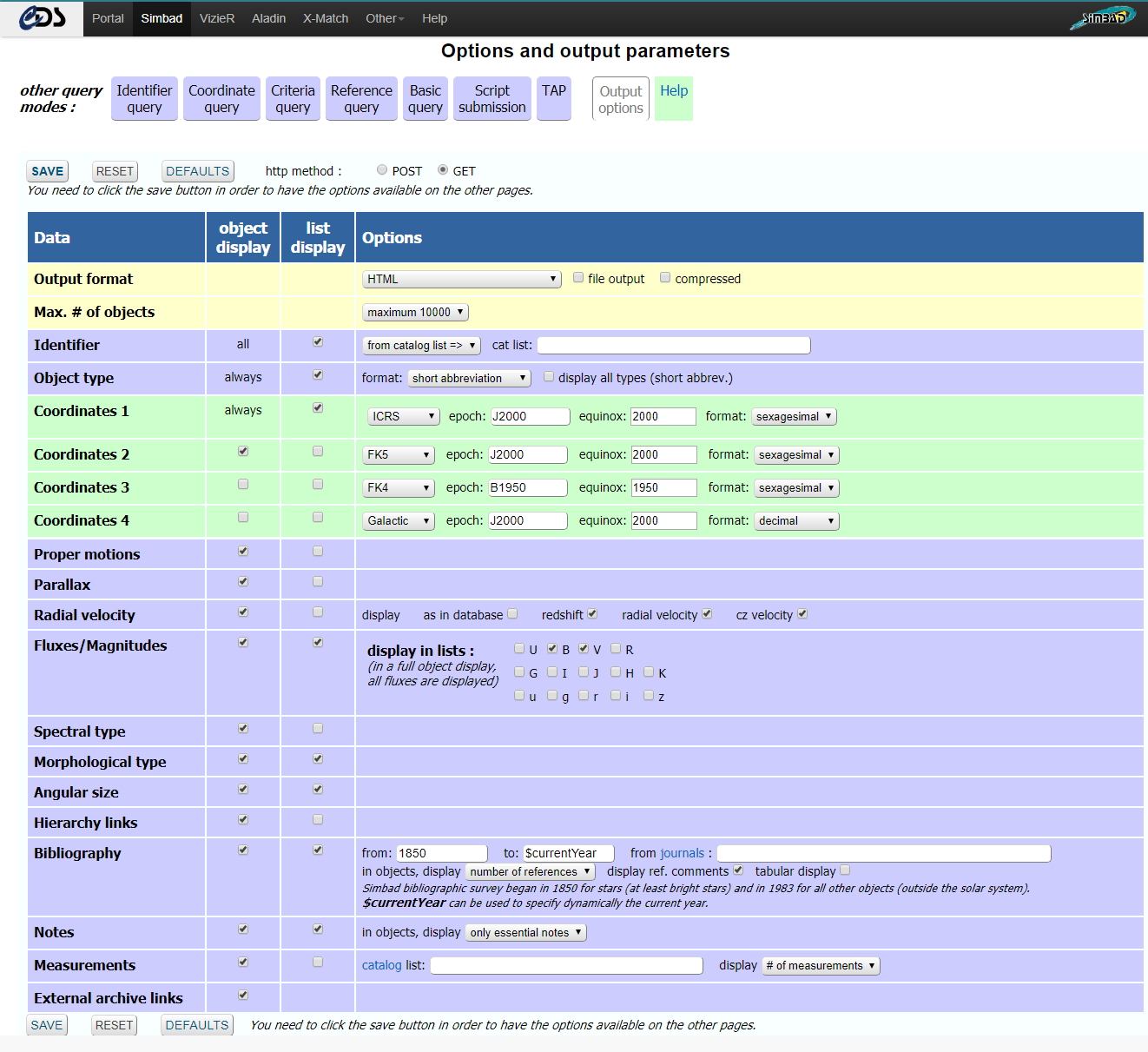
Task: Click the bottom SAVE button
Action: click(x=47, y=1025)
